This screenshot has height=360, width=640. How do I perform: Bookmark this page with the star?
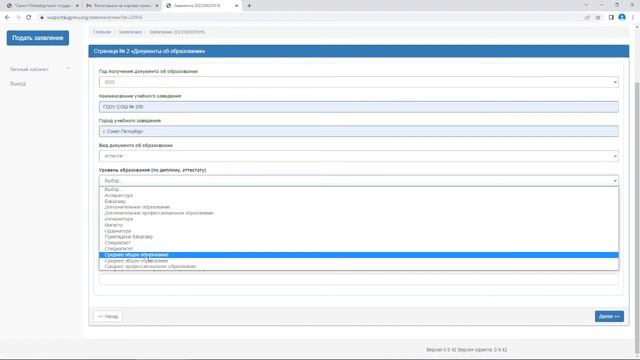coord(598,18)
